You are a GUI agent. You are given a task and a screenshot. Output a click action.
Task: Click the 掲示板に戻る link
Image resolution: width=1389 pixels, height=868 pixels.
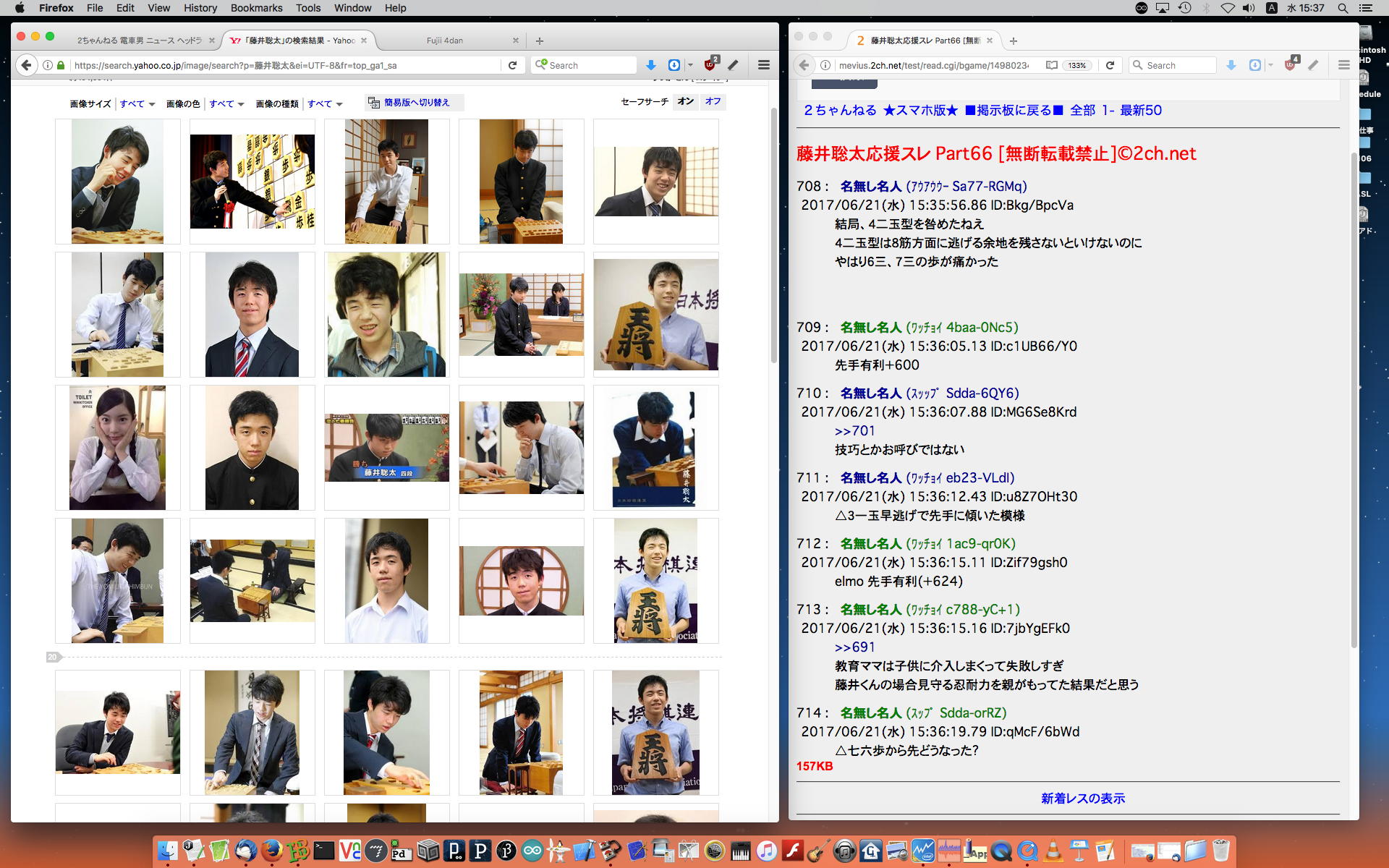(x=1014, y=110)
